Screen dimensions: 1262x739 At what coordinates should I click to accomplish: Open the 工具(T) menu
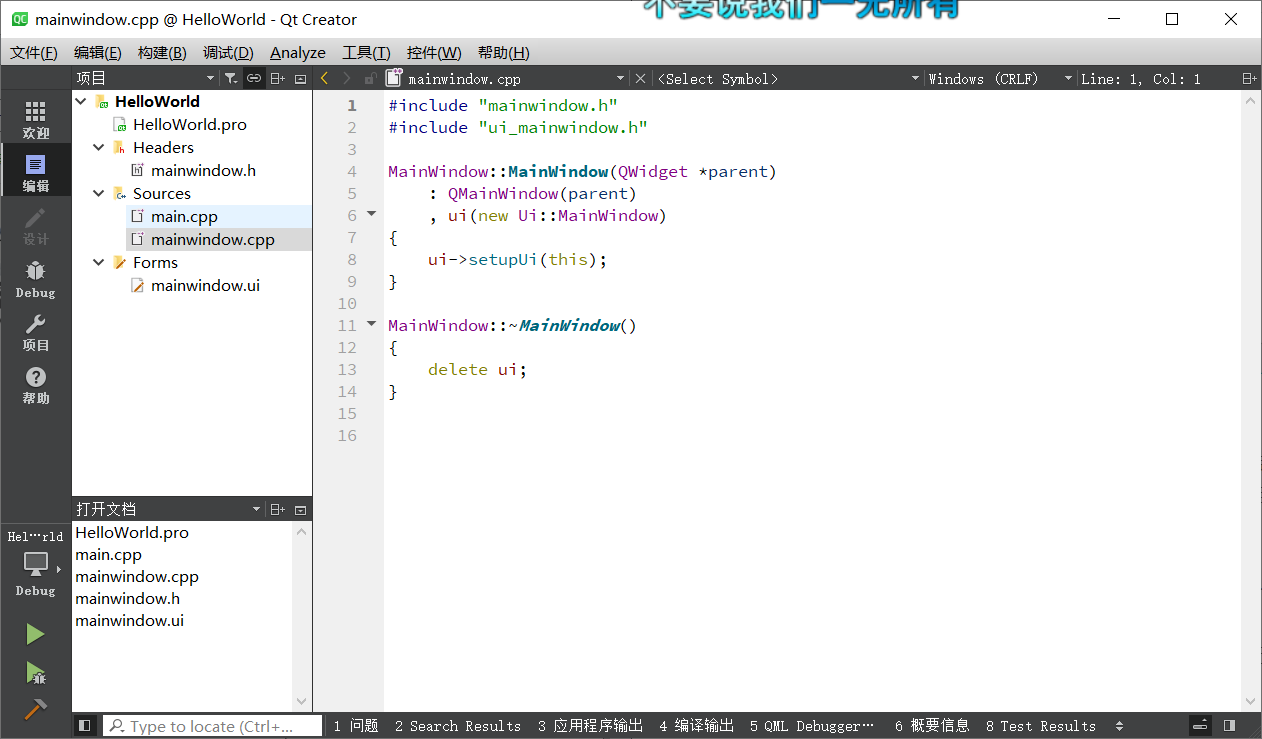coord(366,52)
